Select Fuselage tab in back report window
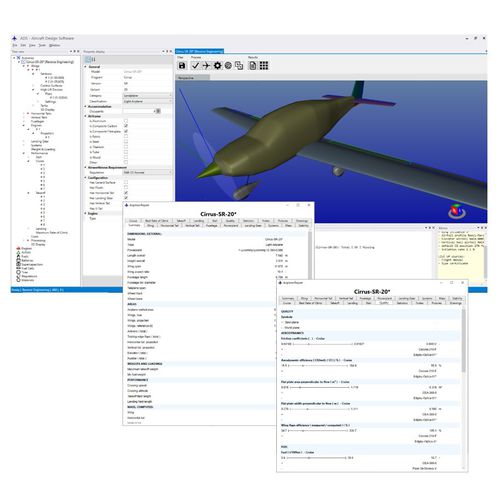 click(212, 226)
